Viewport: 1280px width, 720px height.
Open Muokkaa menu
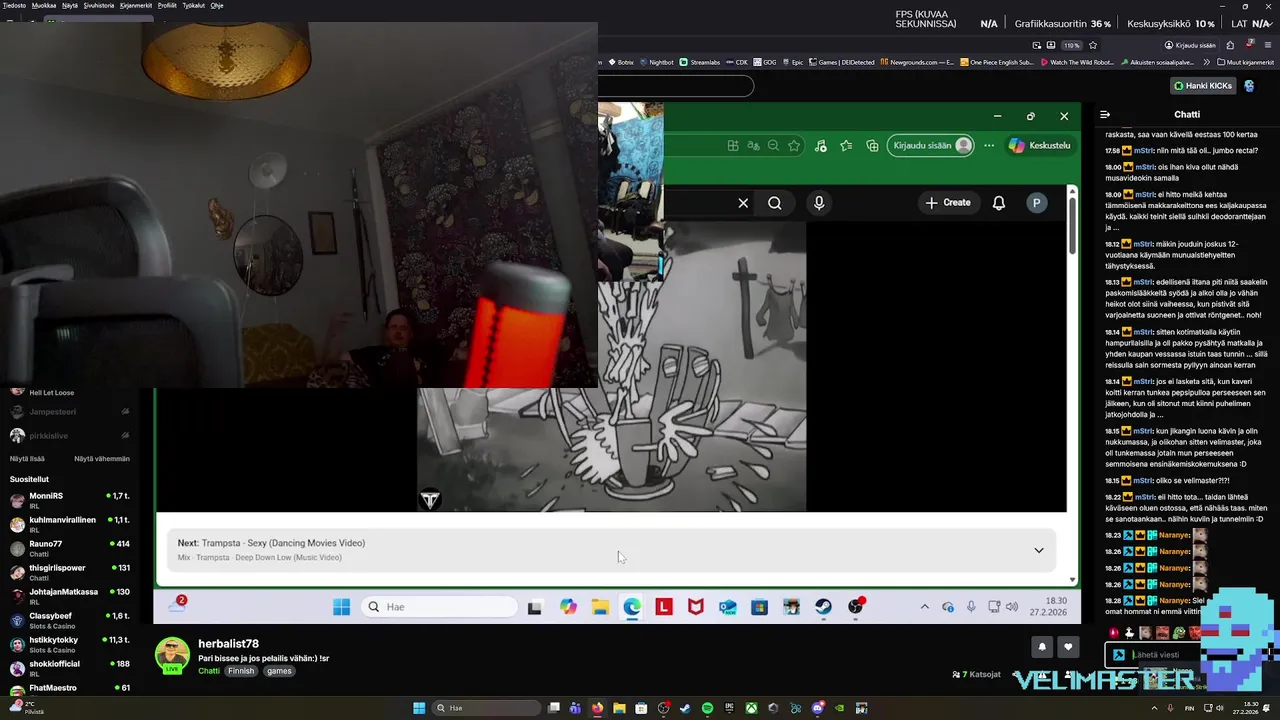[x=44, y=5]
